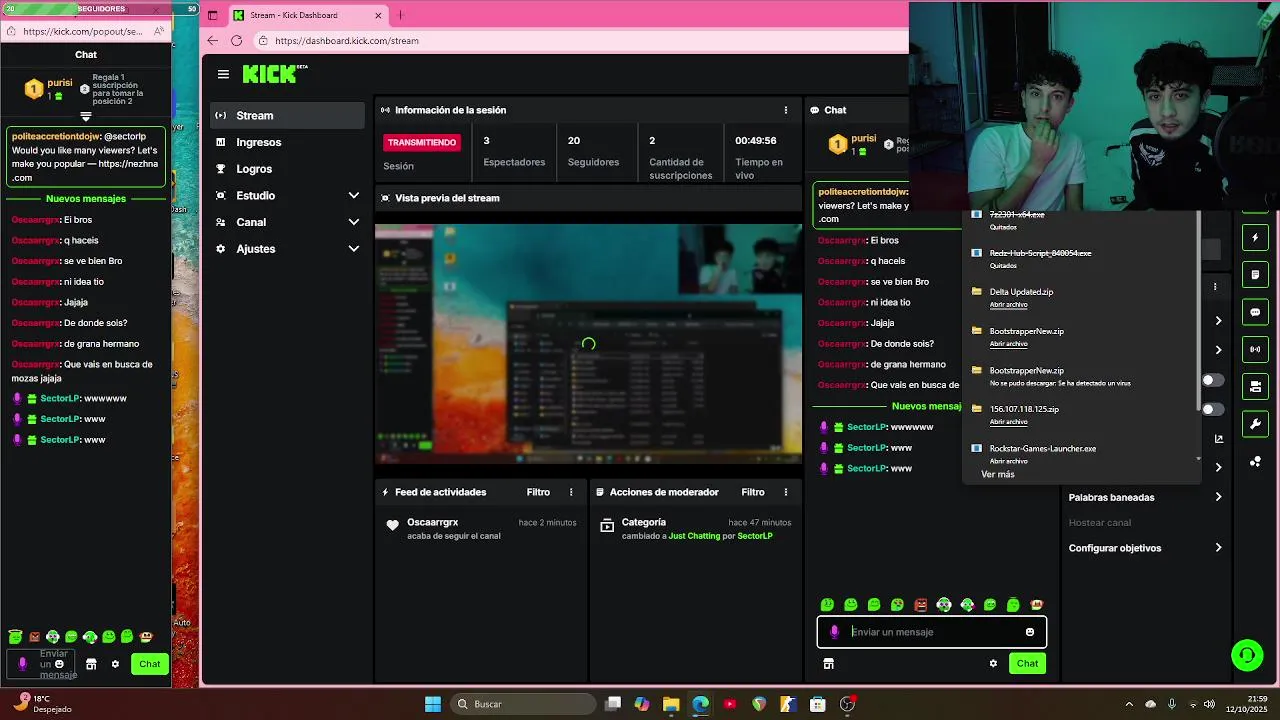The width and height of the screenshot is (1280, 720).
Task: Click the taskbar Buscar search box
Action: click(521, 704)
